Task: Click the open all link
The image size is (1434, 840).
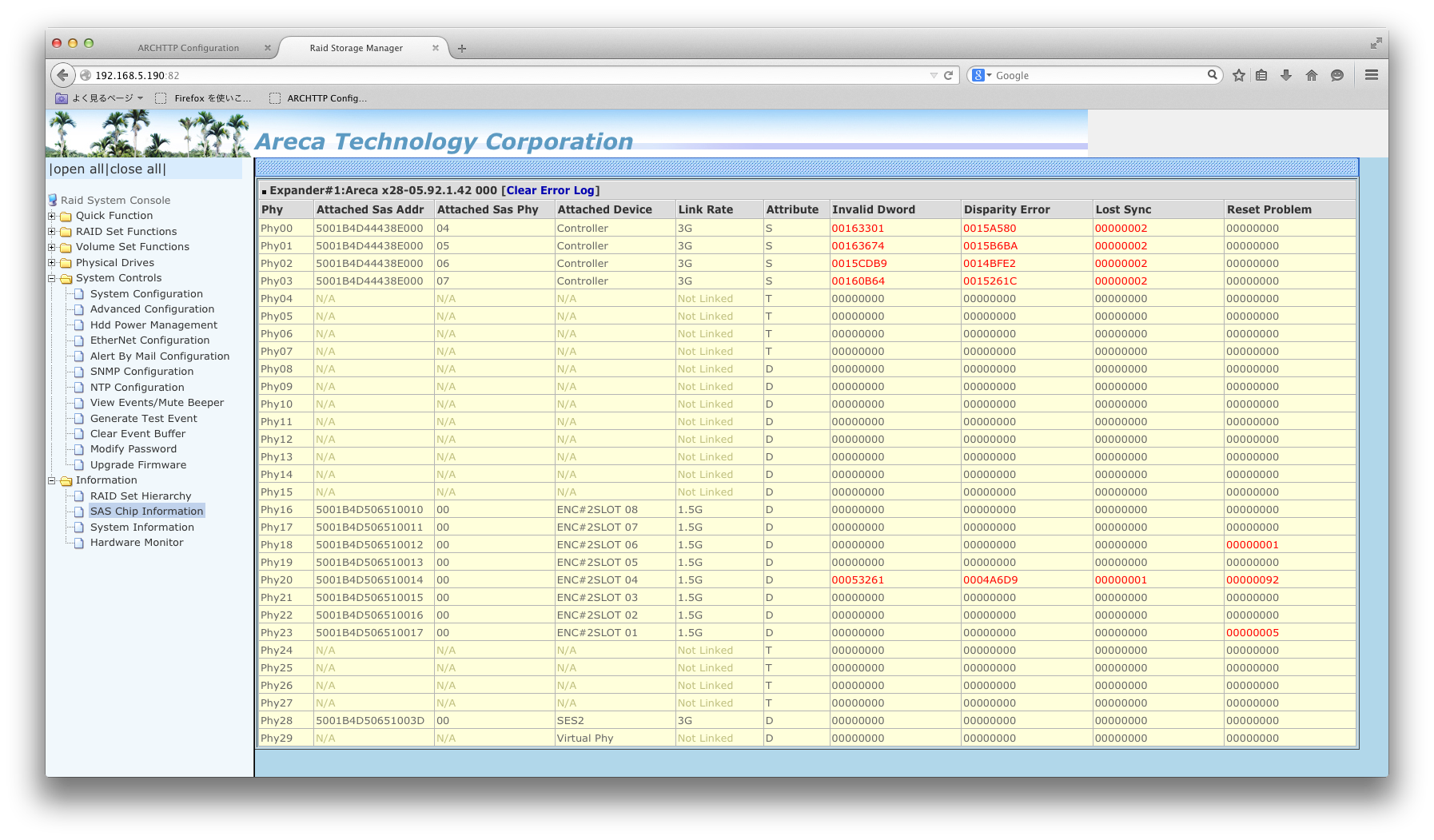Action: 79,169
